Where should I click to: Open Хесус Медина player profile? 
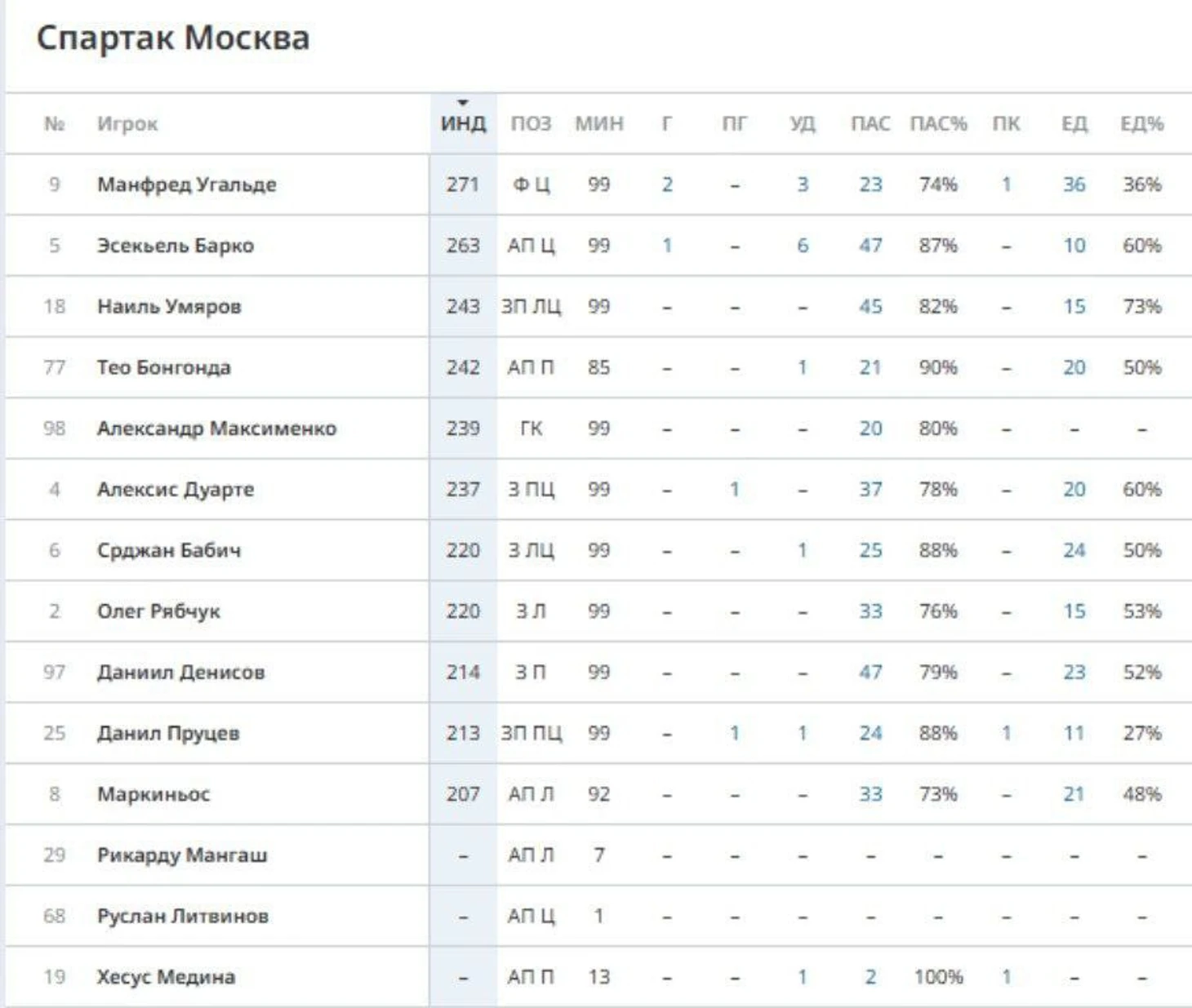(166, 977)
